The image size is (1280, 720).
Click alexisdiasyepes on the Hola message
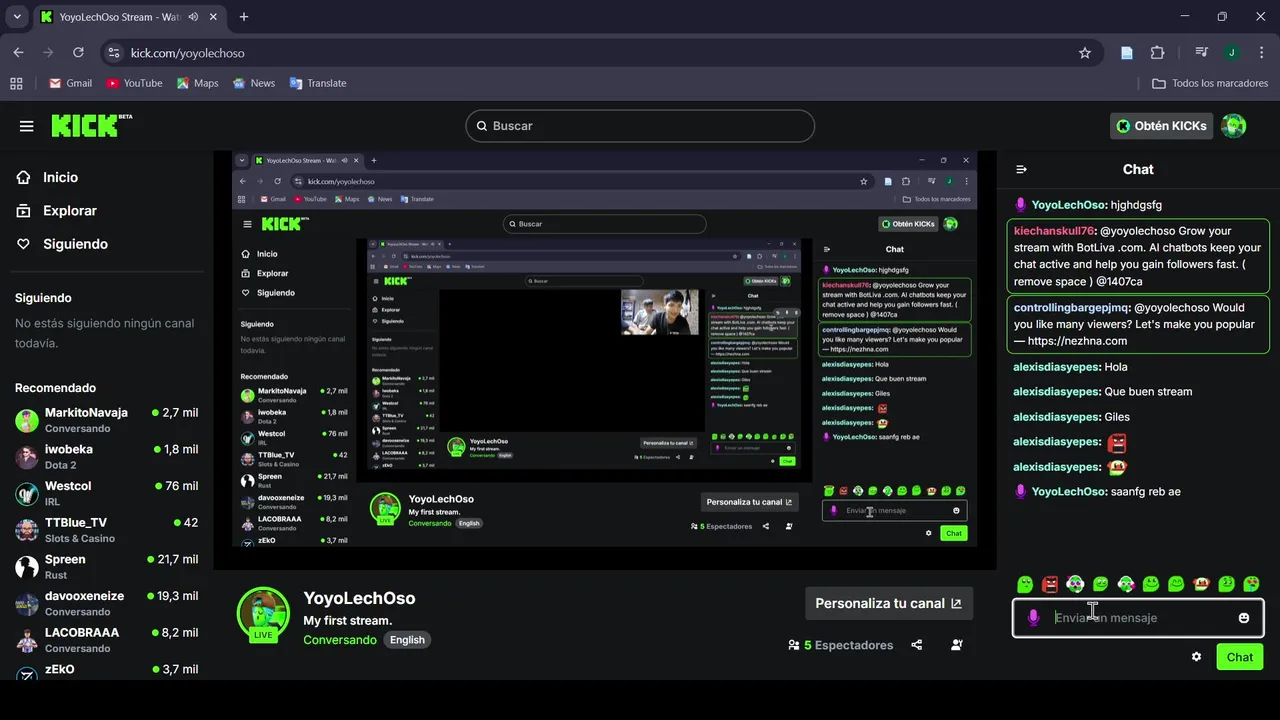point(1056,367)
